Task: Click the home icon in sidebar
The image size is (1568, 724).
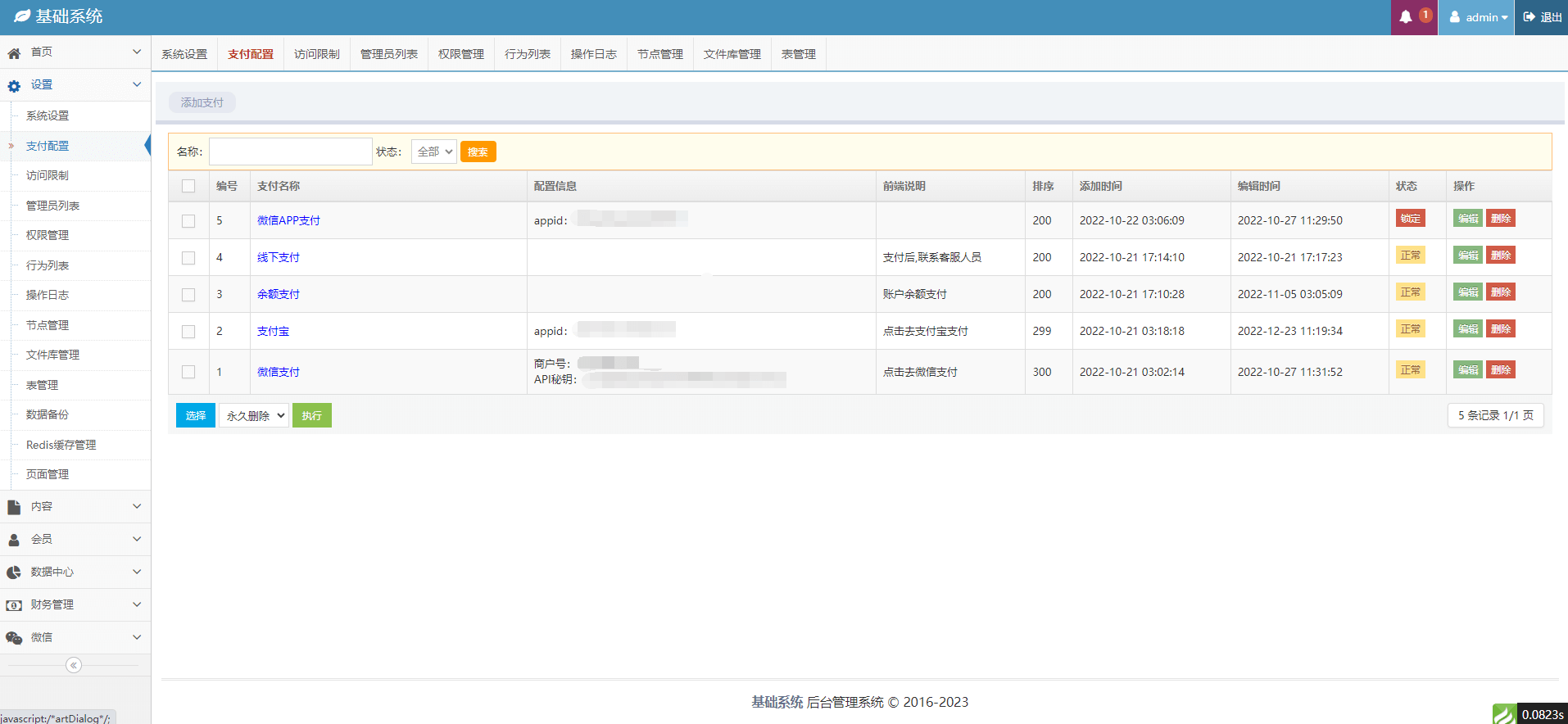Action: point(14,52)
